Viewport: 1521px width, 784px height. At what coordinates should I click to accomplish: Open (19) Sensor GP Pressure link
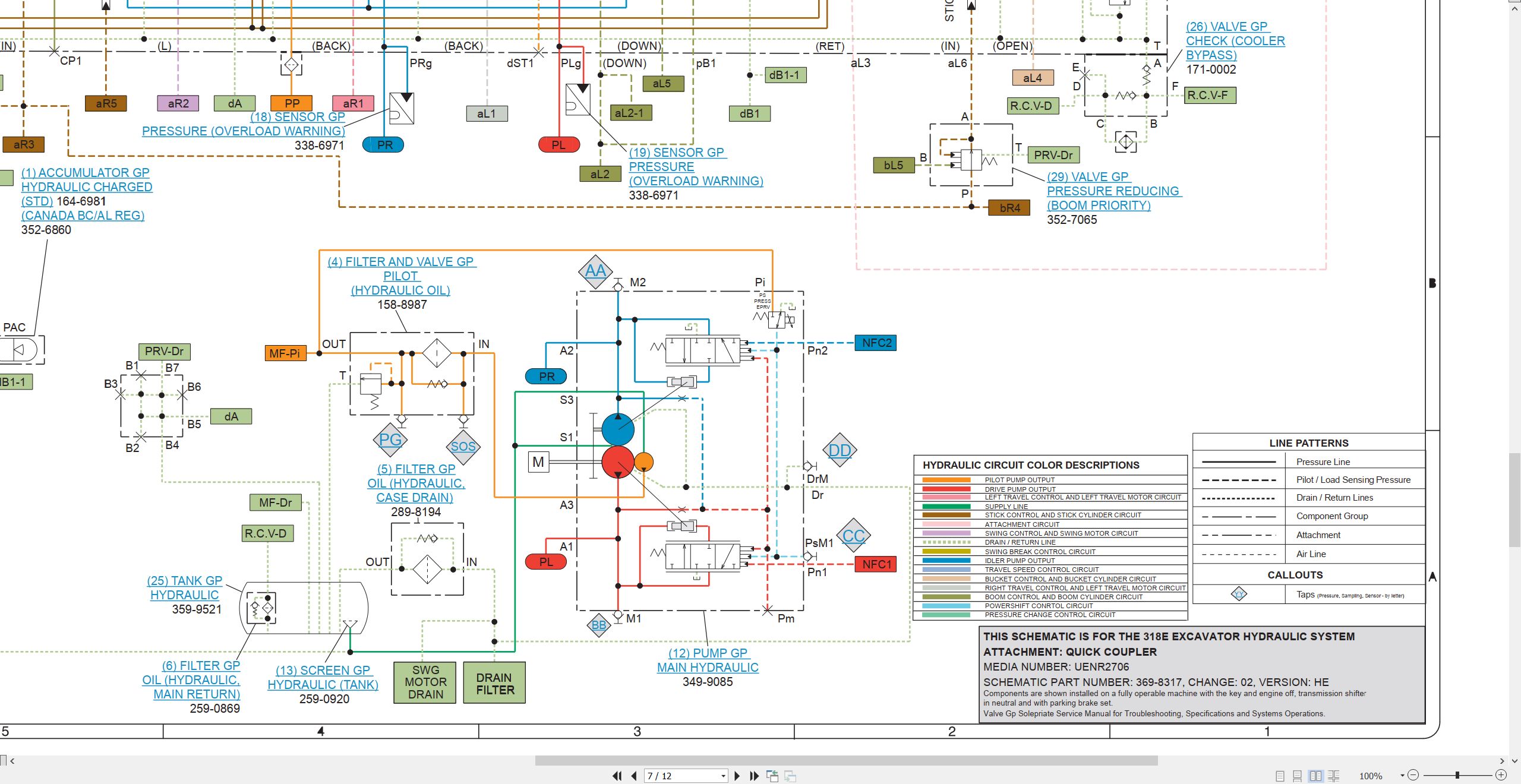point(696,167)
